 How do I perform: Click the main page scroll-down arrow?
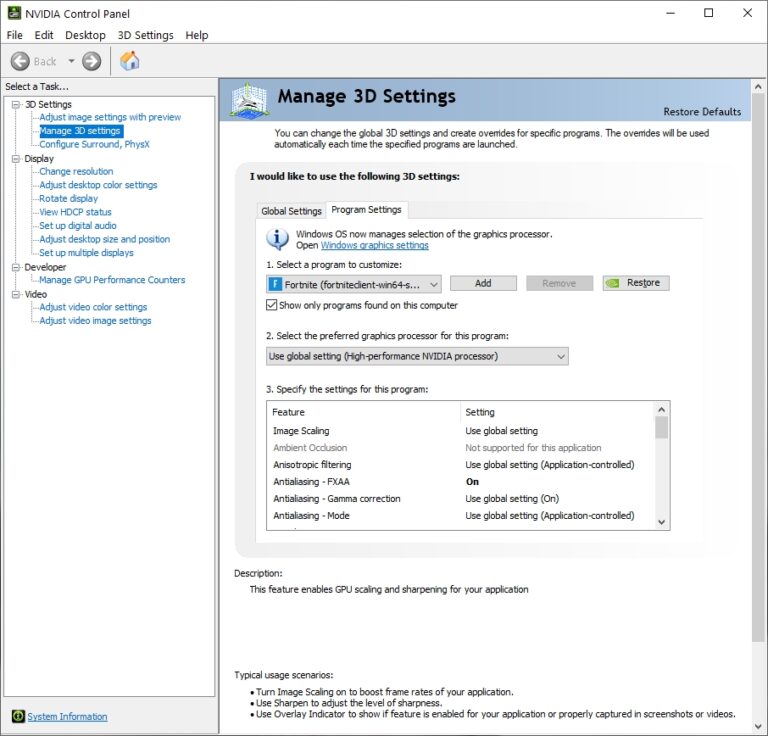(758, 726)
